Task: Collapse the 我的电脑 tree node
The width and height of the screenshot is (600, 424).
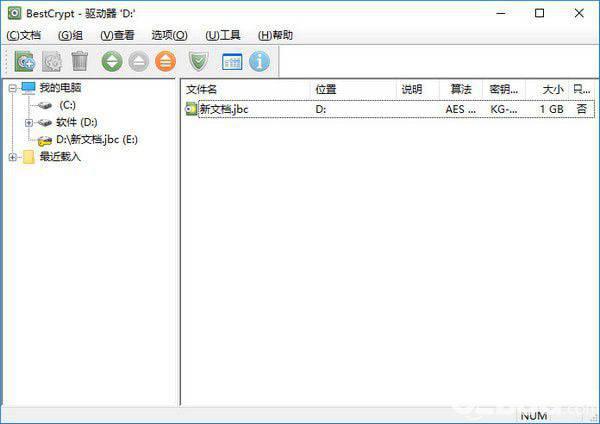Action: [x=13, y=88]
